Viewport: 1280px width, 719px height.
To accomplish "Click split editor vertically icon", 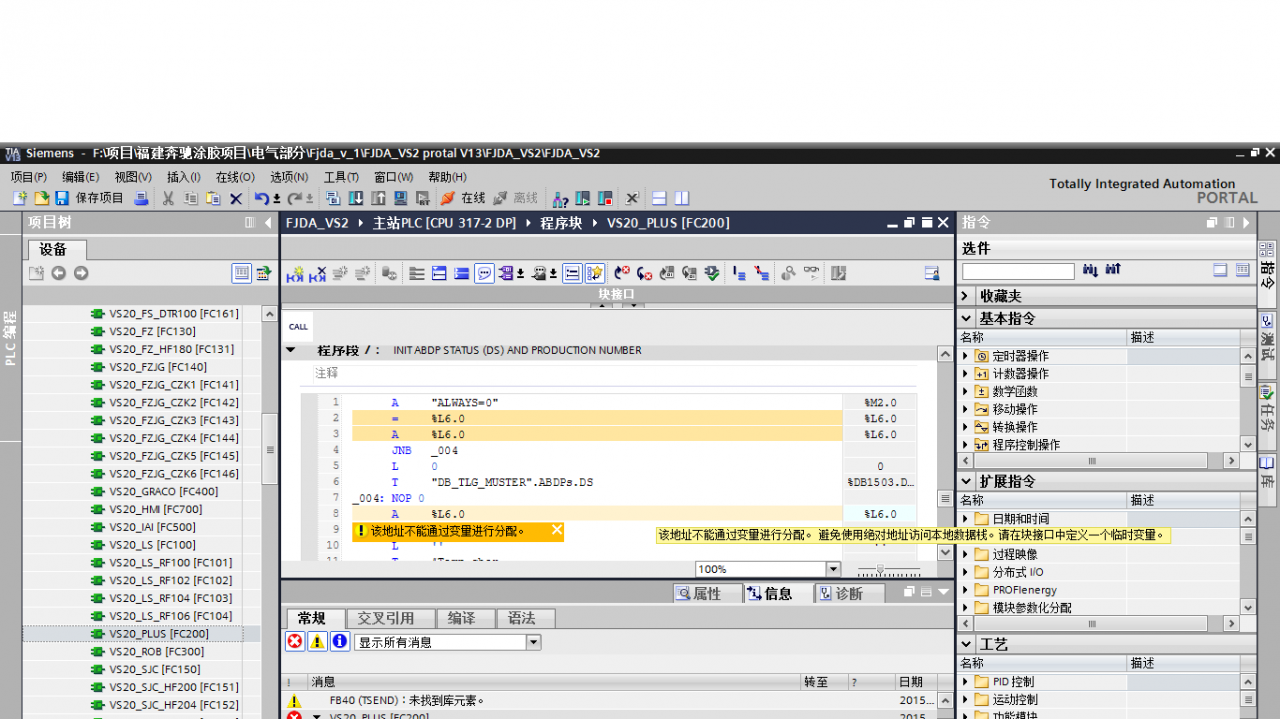I will point(682,199).
